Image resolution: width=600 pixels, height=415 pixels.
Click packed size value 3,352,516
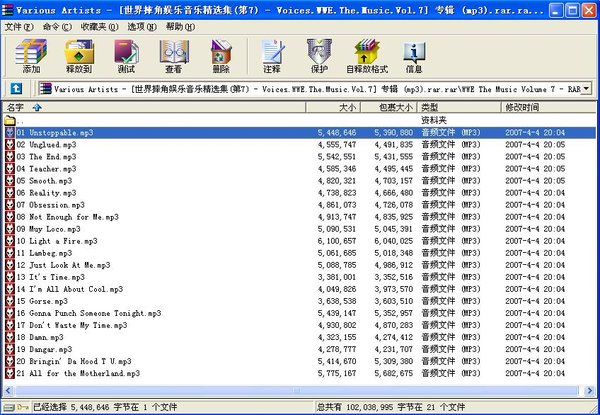point(394,277)
